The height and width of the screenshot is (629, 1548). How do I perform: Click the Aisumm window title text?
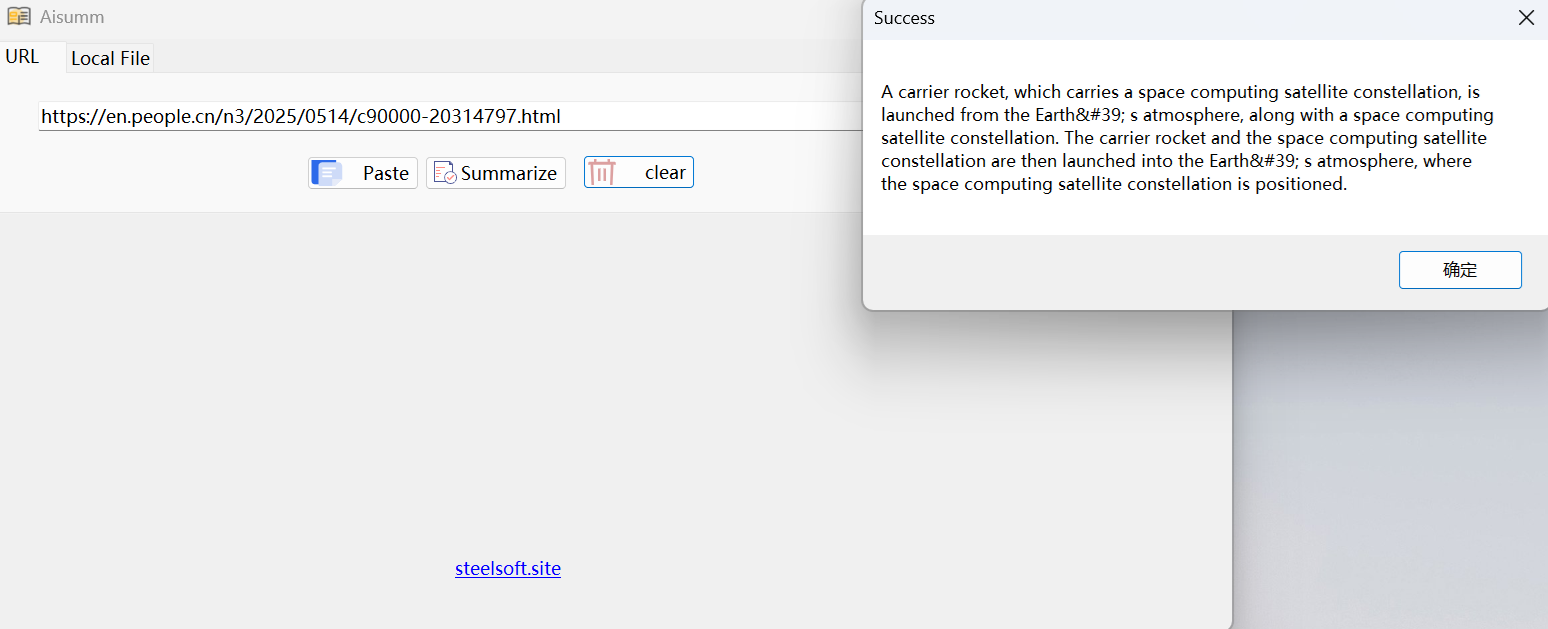(x=72, y=17)
